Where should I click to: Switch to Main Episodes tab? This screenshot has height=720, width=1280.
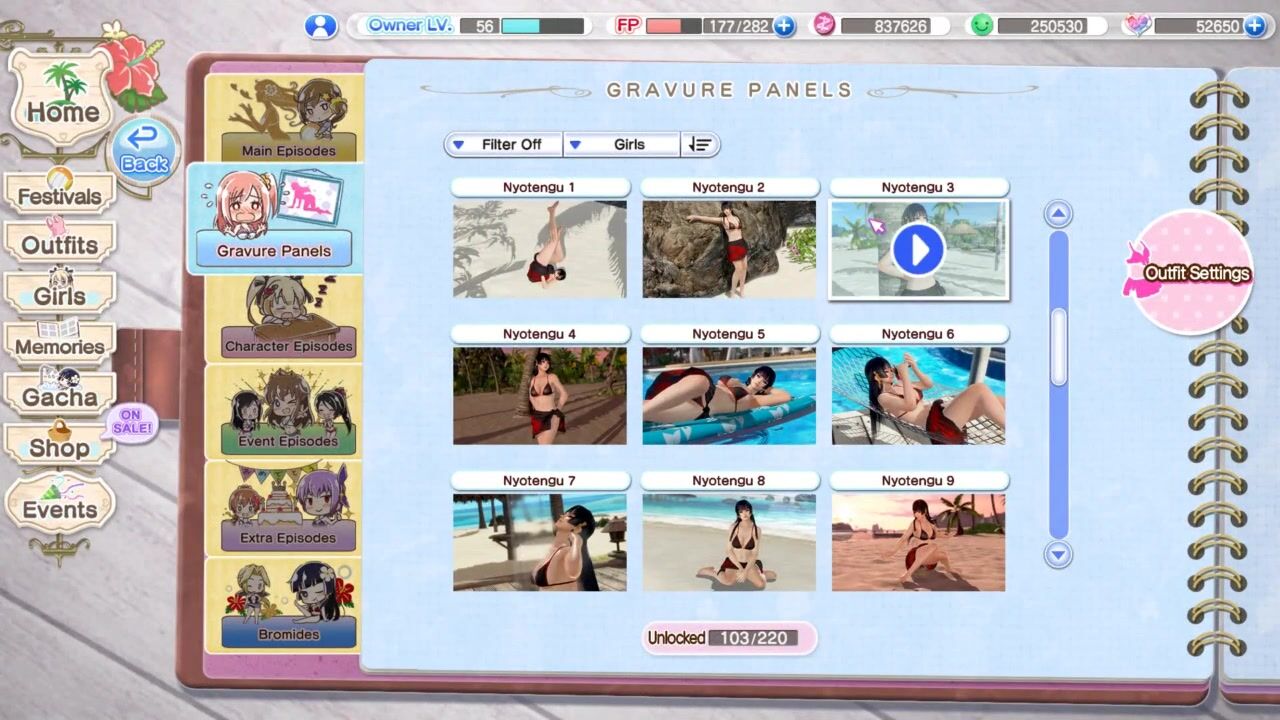[287, 118]
